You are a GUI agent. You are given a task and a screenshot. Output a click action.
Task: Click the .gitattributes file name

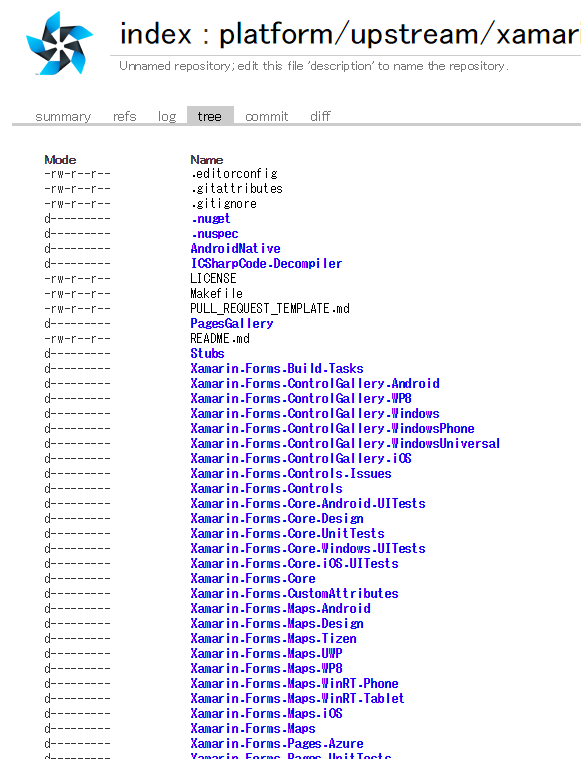click(237, 188)
